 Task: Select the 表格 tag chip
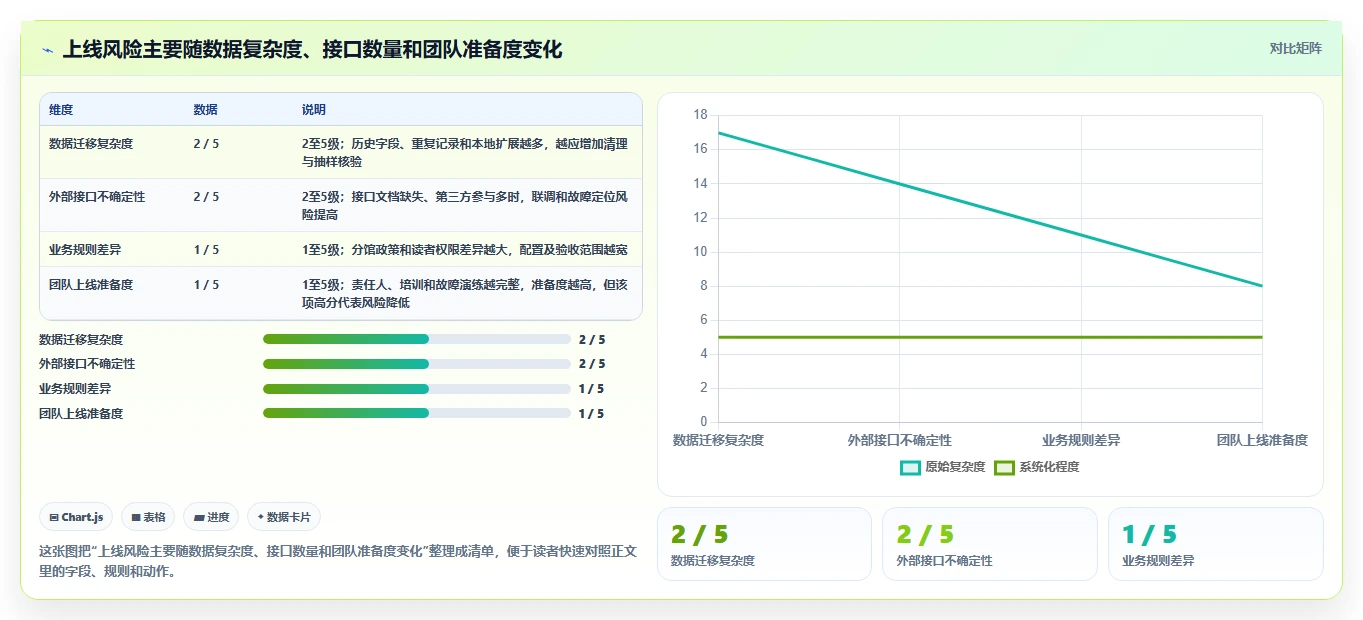(148, 517)
